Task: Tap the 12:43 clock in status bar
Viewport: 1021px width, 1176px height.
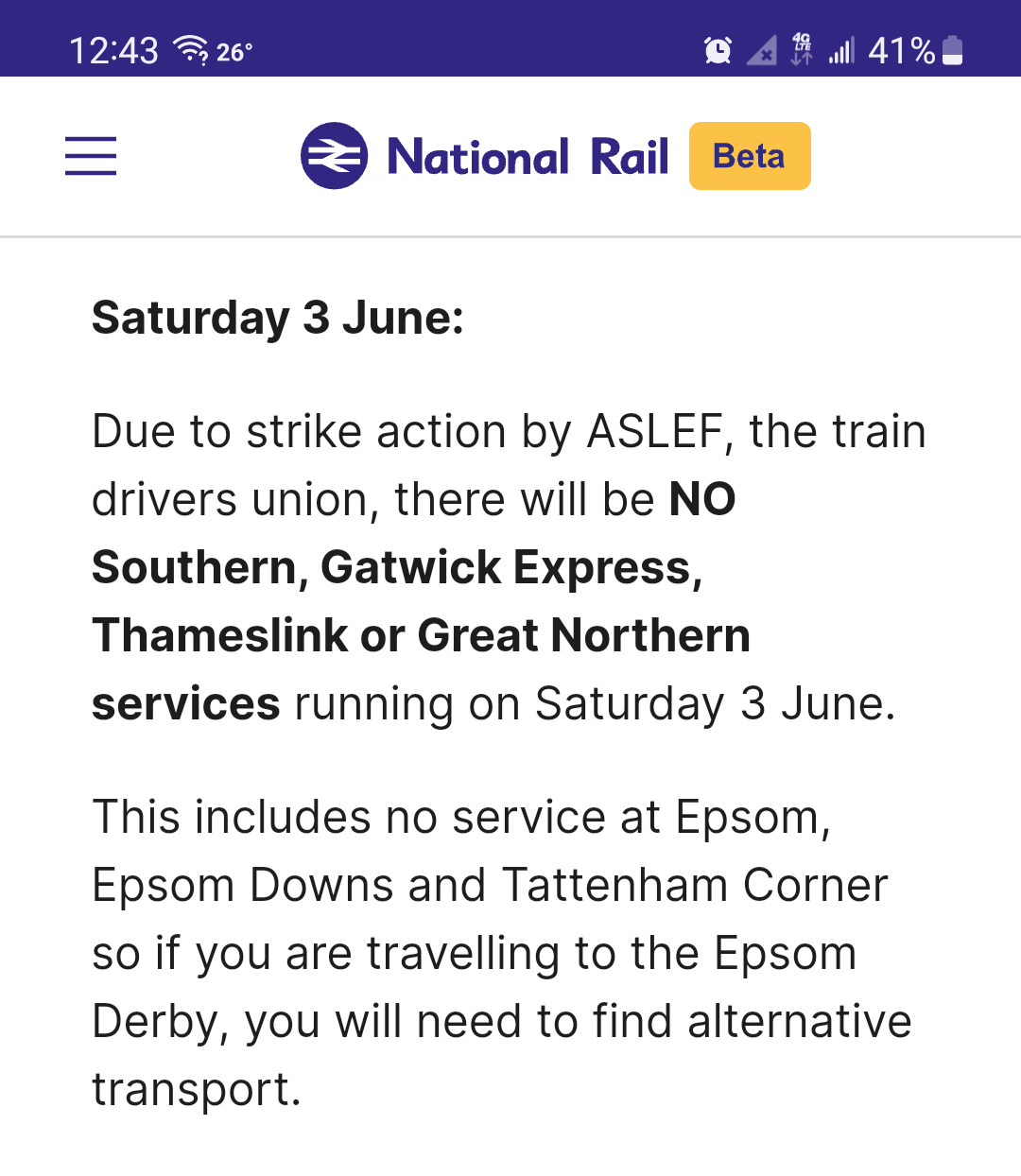Action: tap(113, 50)
